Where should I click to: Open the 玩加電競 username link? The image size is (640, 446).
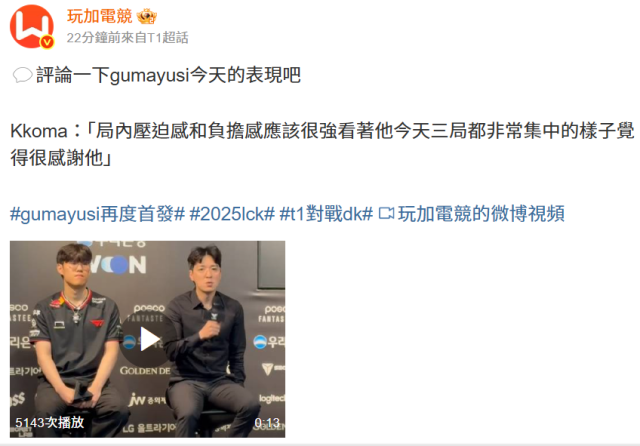(x=100, y=16)
